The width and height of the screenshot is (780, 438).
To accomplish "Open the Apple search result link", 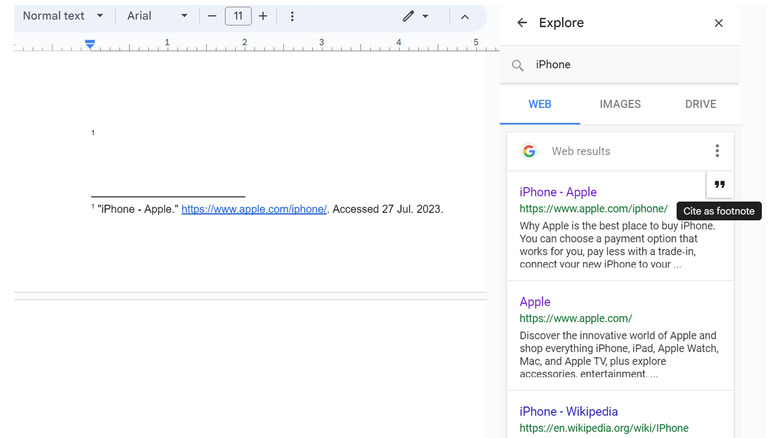I will click(x=535, y=302).
